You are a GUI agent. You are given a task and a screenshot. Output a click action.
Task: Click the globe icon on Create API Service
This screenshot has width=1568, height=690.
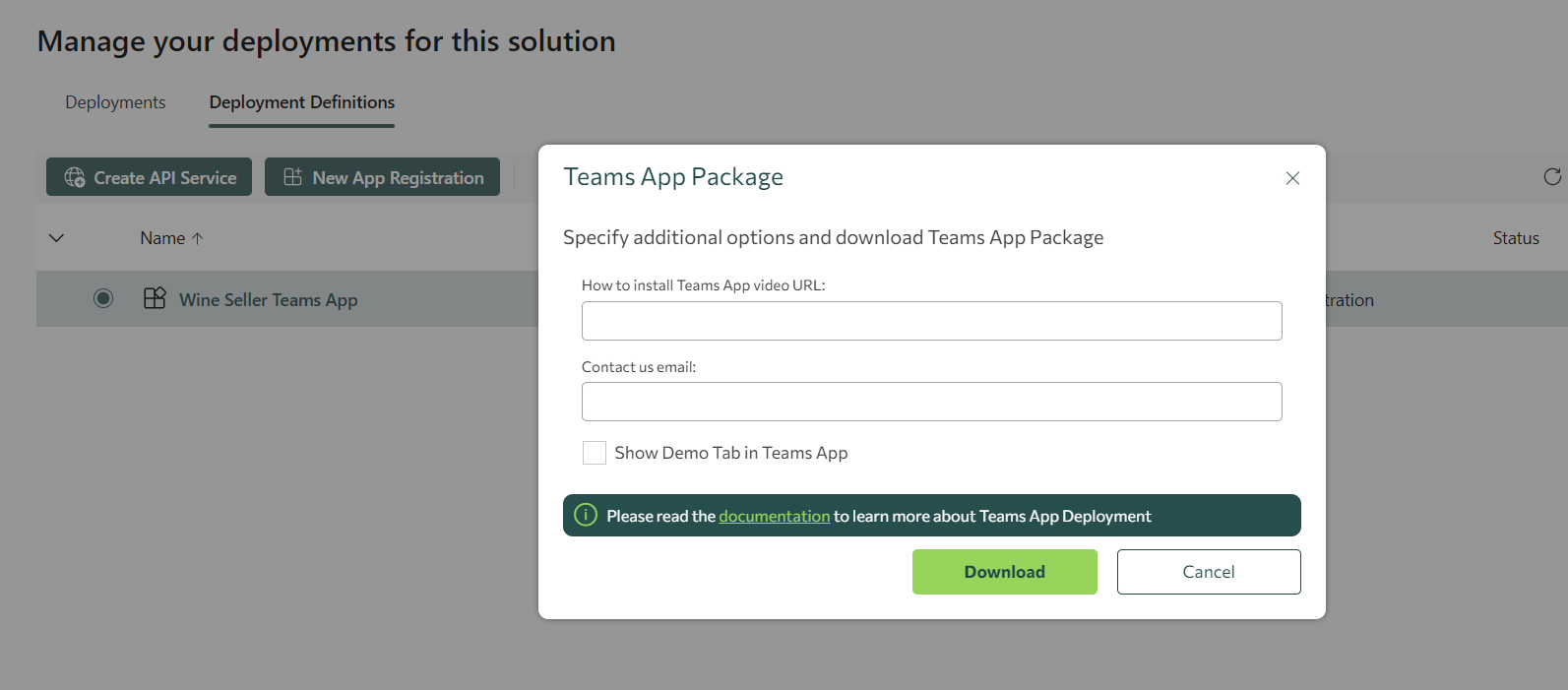coord(75,177)
